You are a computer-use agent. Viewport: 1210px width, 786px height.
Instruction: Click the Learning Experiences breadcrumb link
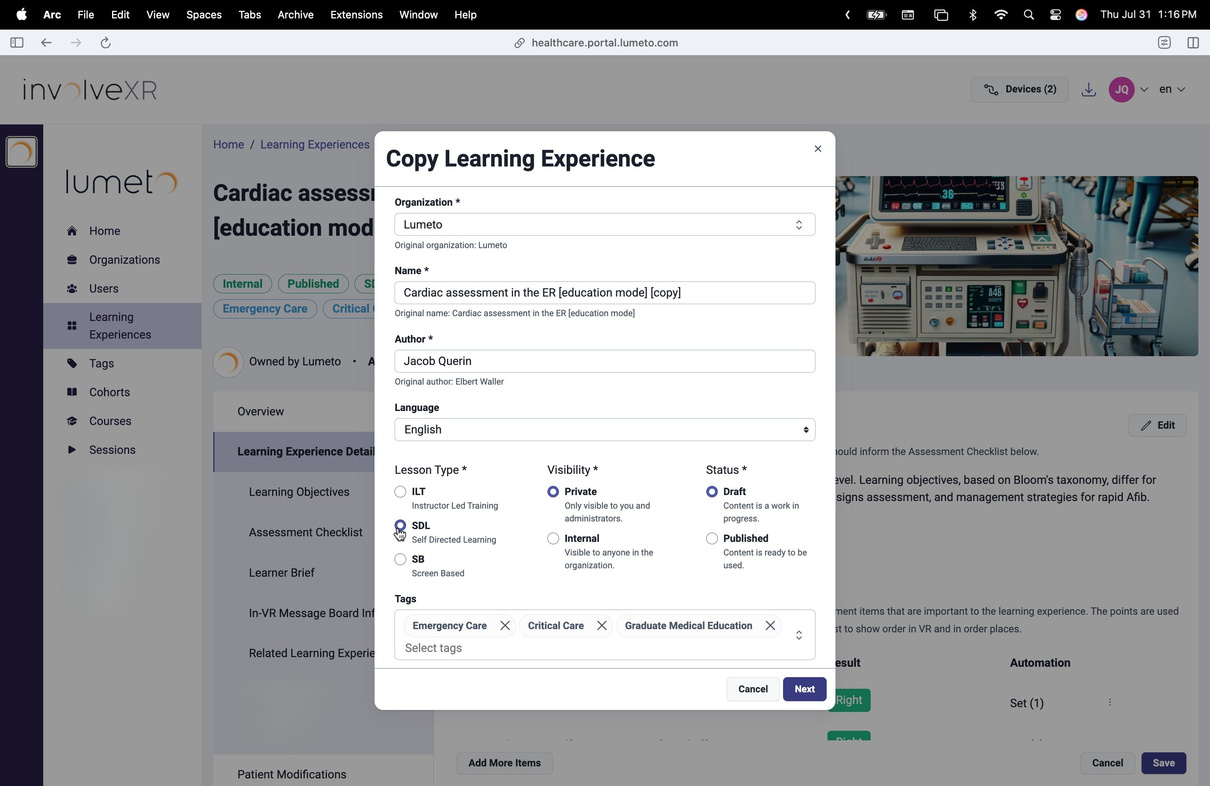coord(315,145)
